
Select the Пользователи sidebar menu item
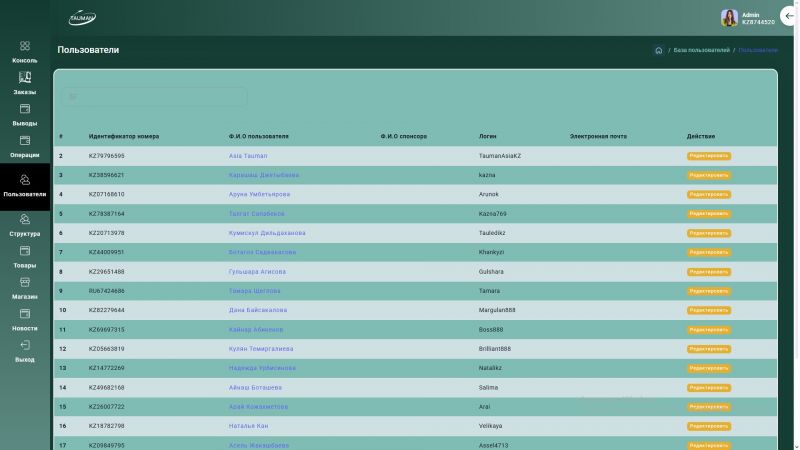pyautogui.click(x=25, y=185)
